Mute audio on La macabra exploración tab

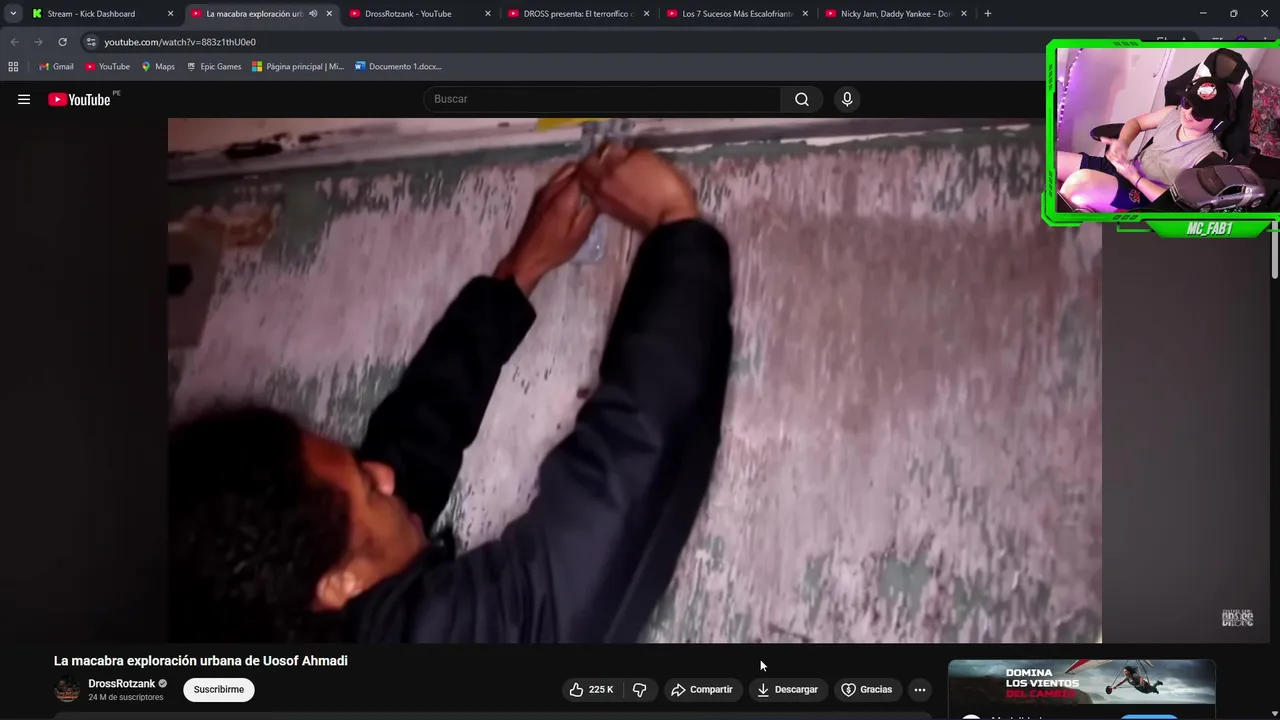coord(313,14)
